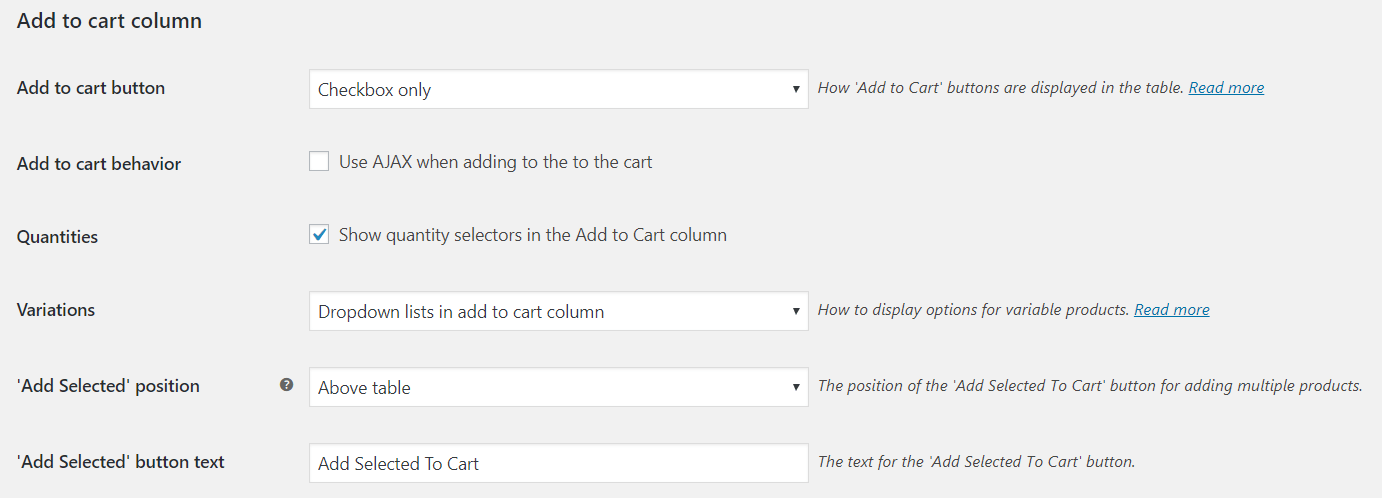Screen dimensions: 1382x498
Task: Uncheck Show quantity selectors checkbox
Action: coord(319,235)
